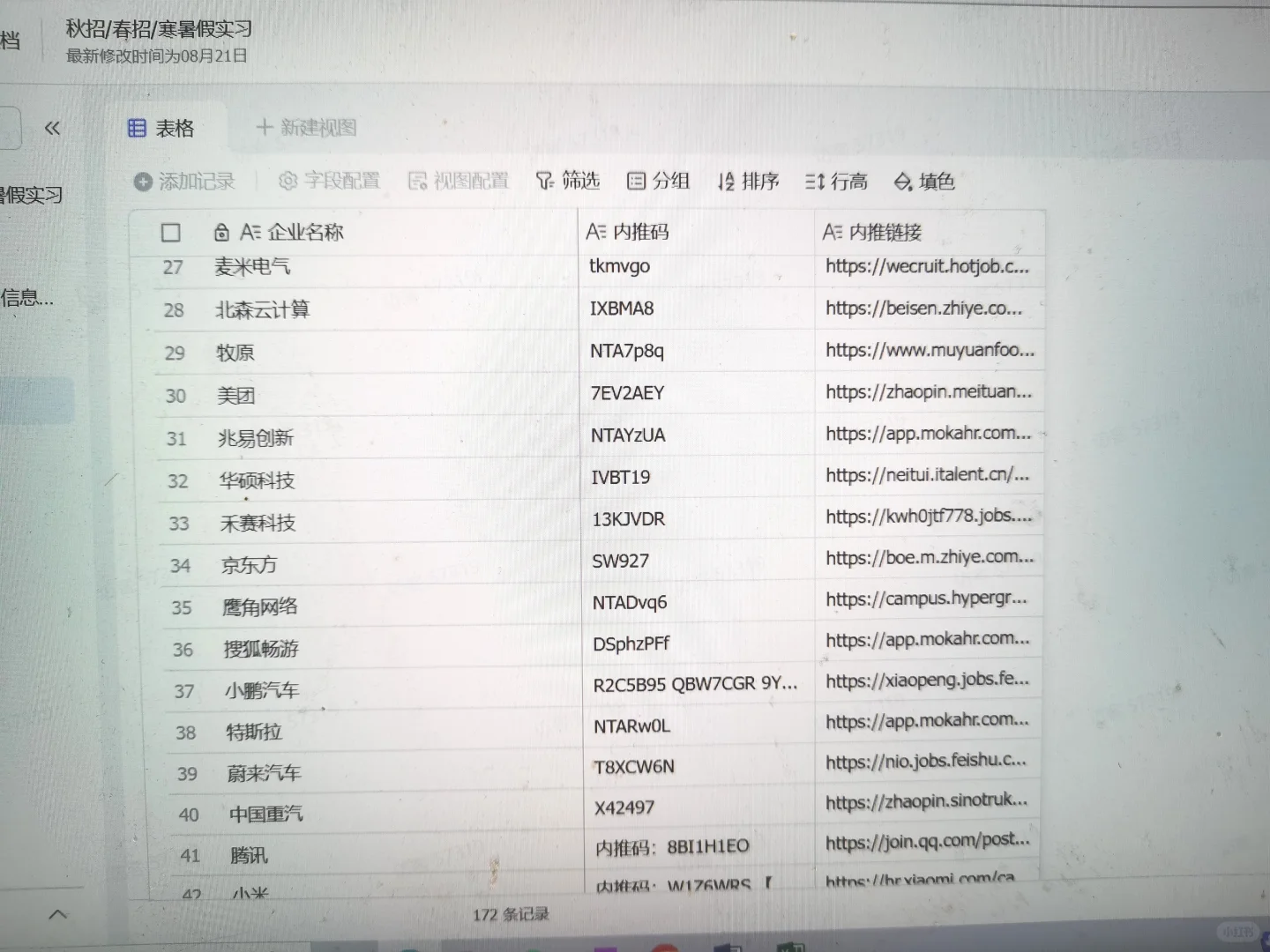The height and width of the screenshot is (952, 1270).
Task: Click the lock icon beside 企业名称
Action: (222, 233)
